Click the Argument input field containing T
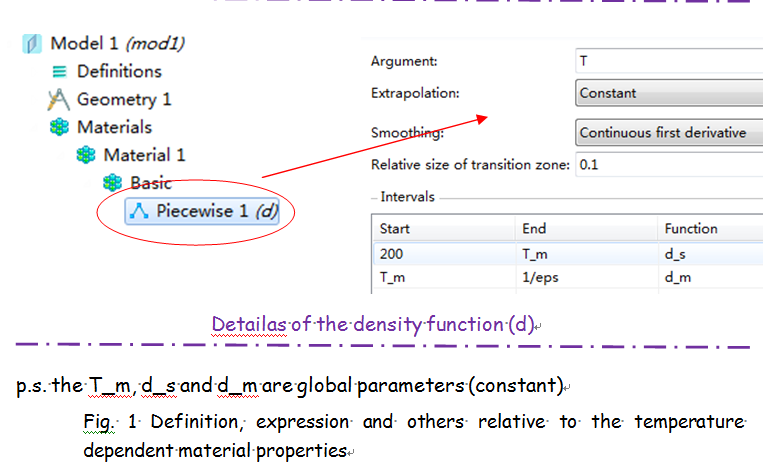The image size is (783, 472). click(668, 61)
